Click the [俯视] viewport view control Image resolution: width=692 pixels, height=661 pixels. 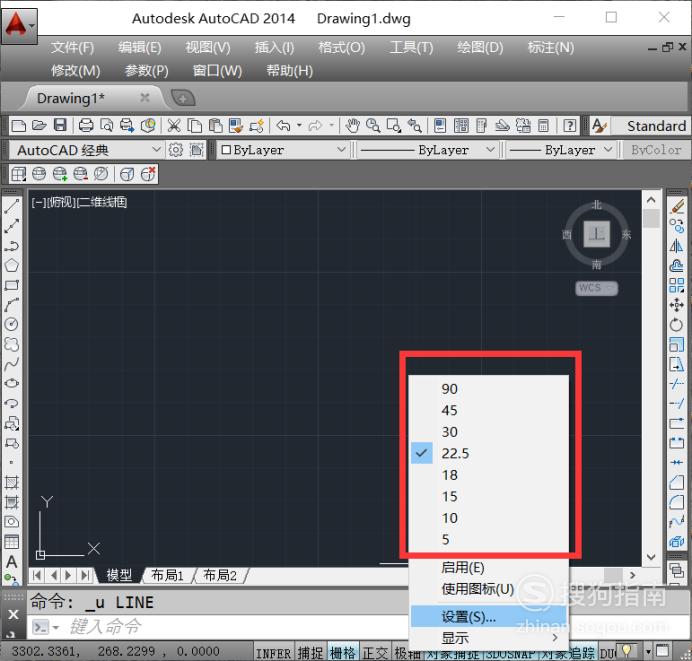point(62,202)
